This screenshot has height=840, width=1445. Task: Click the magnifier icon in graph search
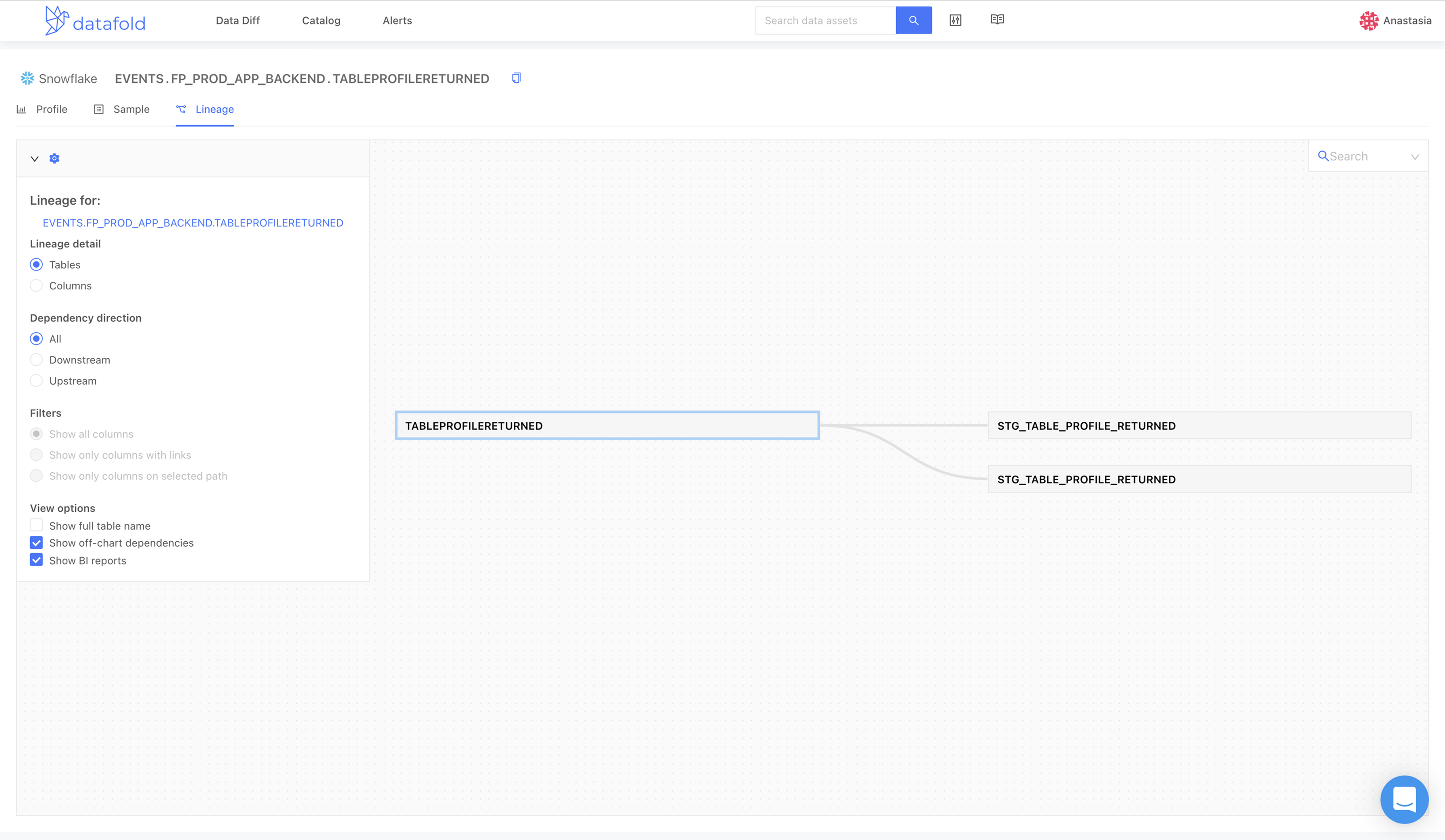click(x=1323, y=156)
